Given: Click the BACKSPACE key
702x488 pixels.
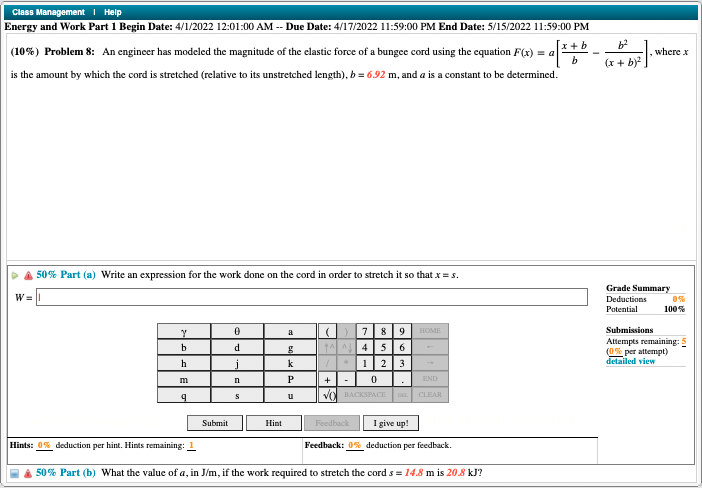Looking at the screenshot, I should pos(365,395).
